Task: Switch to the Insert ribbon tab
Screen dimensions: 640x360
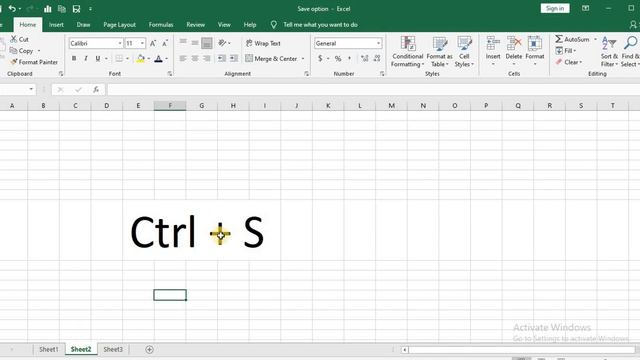Action: (56, 24)
